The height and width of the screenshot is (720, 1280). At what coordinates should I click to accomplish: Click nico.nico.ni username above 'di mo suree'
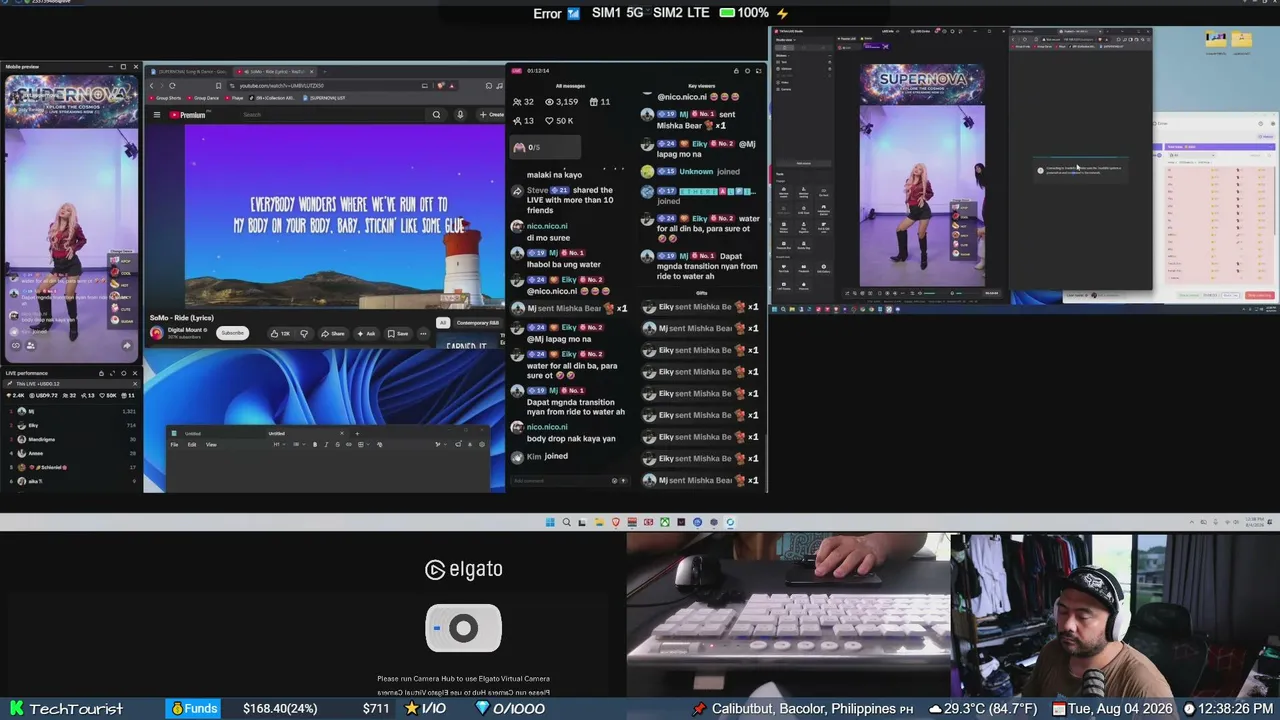(x=547, y=226)
